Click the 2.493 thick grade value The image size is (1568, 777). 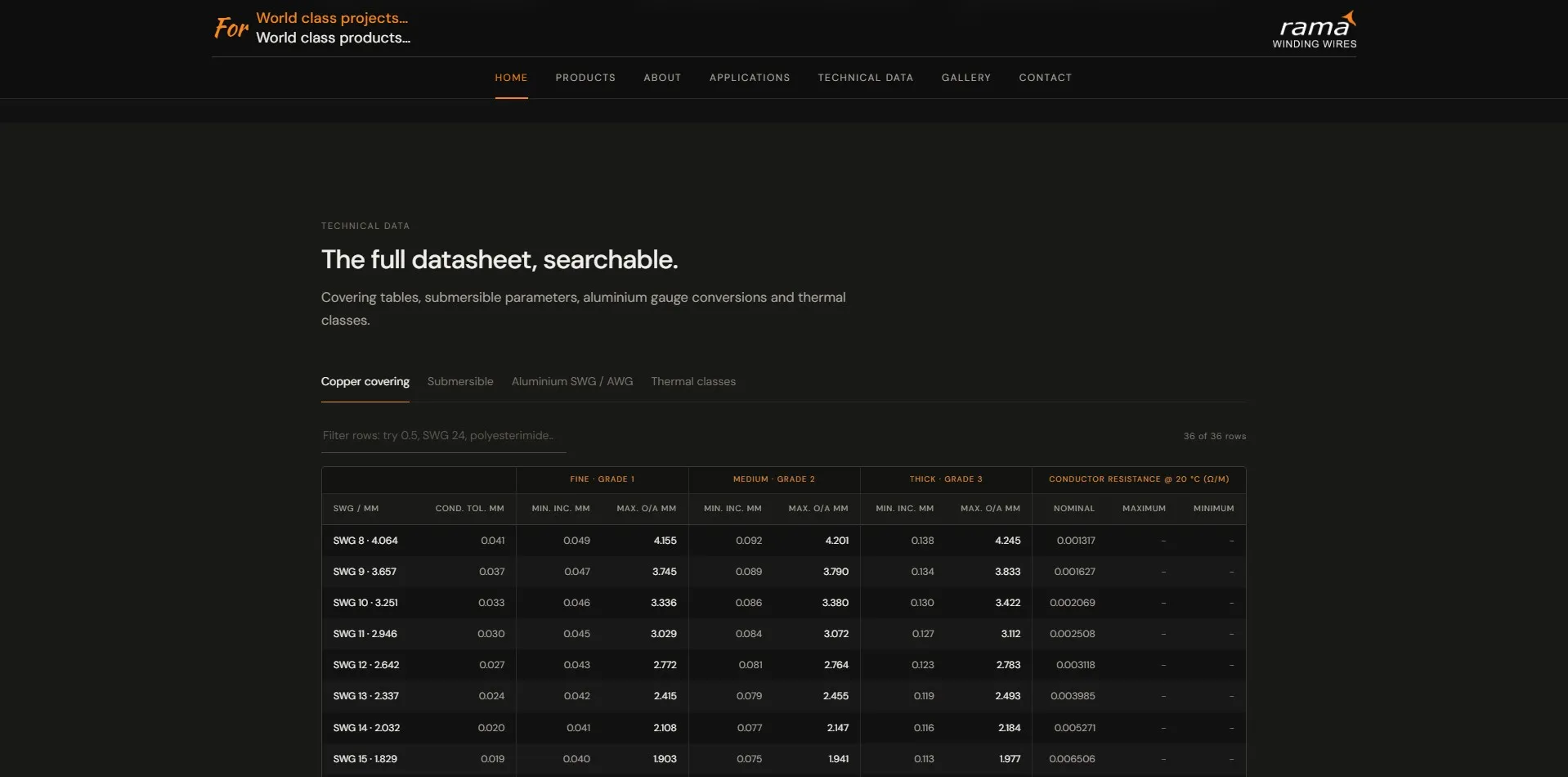[1008, 696]
